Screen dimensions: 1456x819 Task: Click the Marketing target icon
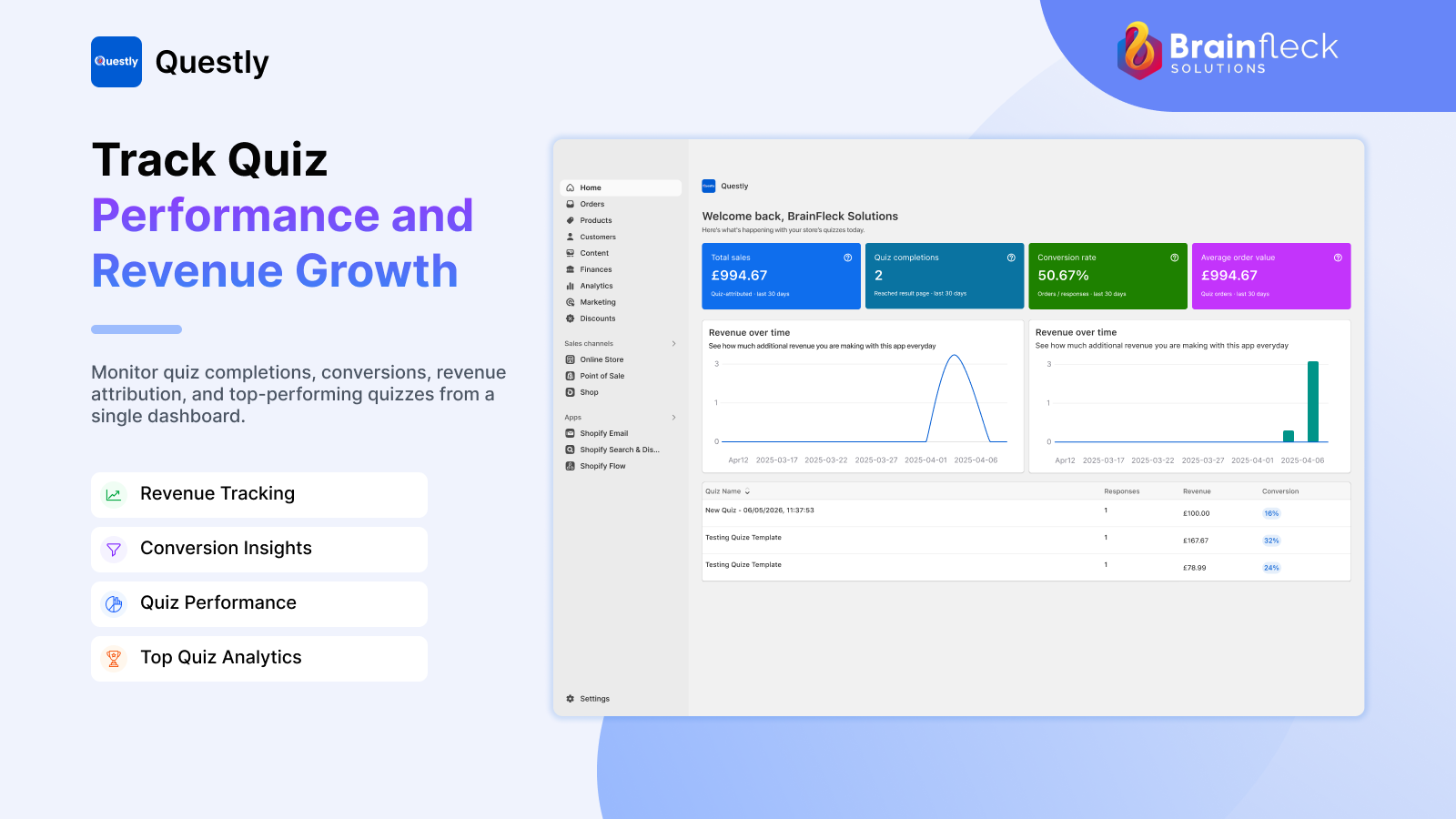click(x=571, y=302)
